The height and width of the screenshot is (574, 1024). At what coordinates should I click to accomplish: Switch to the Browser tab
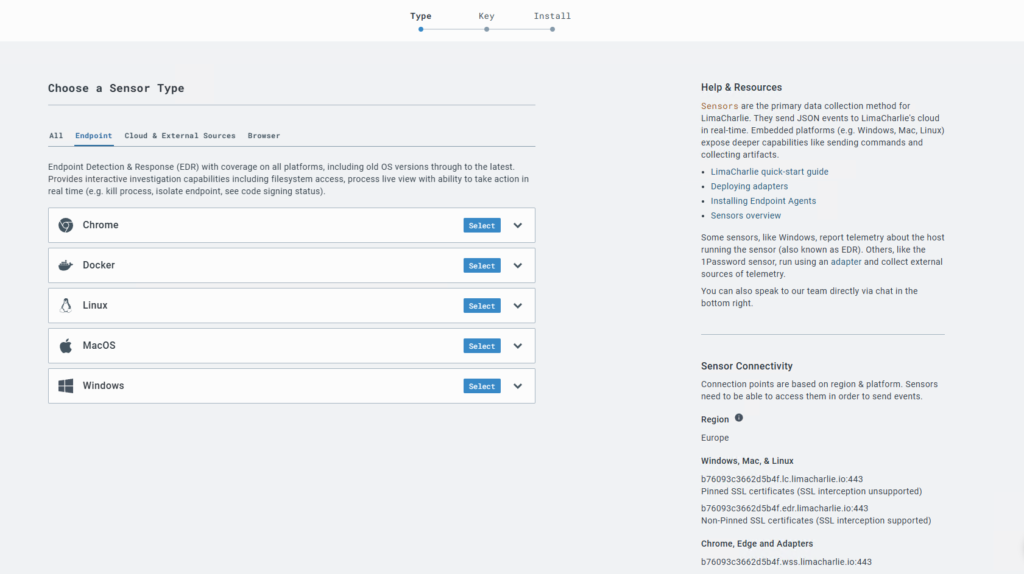coord(264,136)
